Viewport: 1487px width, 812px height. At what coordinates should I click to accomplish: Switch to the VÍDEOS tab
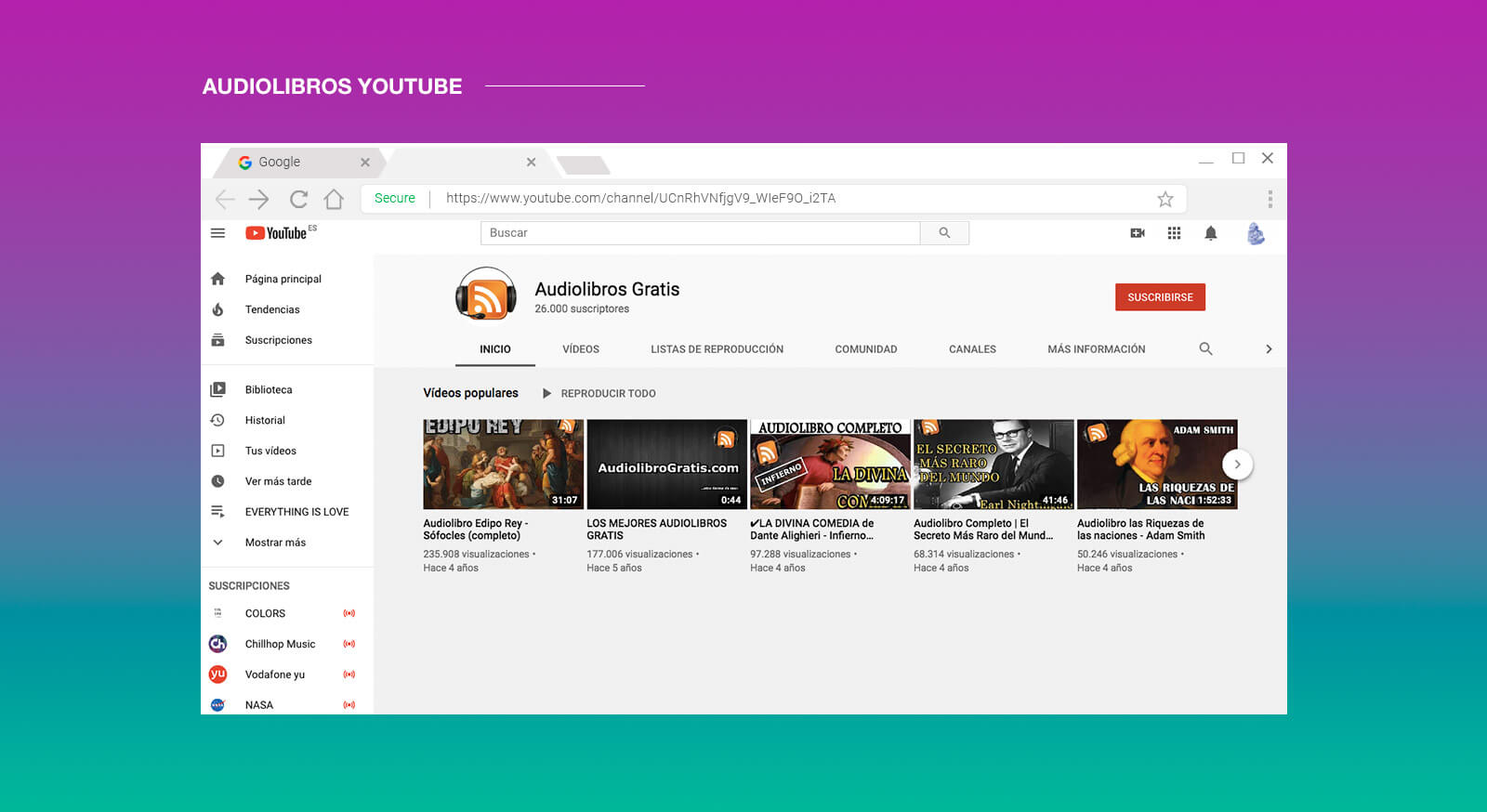coord(581,349)
